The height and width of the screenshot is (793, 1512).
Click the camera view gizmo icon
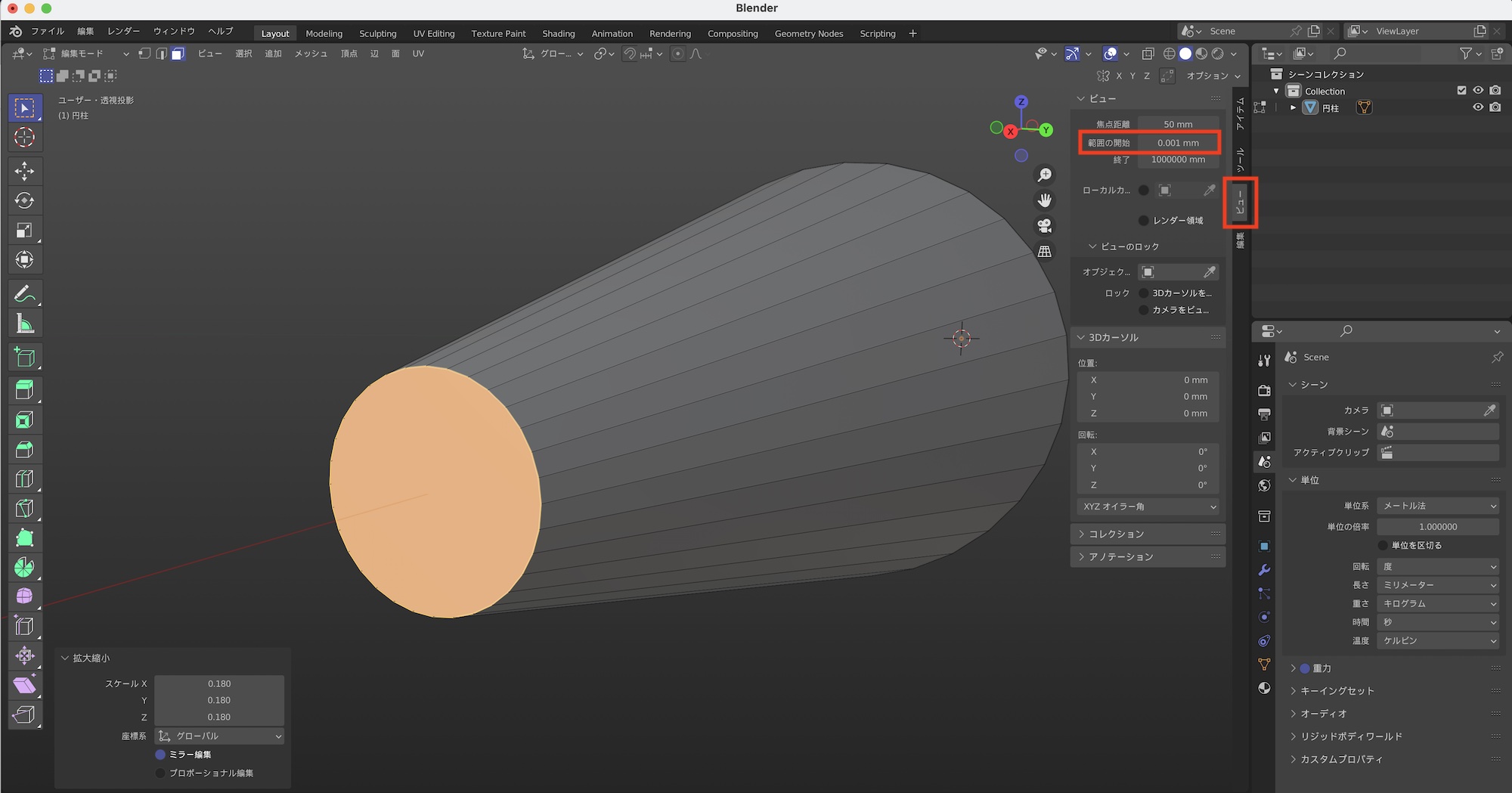[x=1044, y=225]
